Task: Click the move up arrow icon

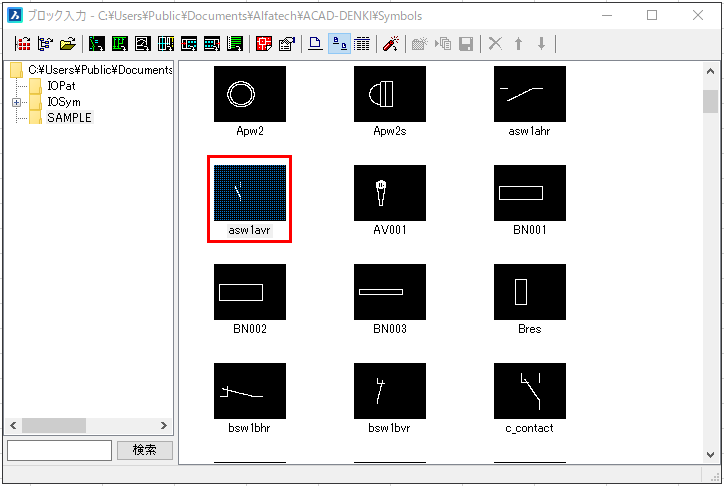Action: click(518, 44)
